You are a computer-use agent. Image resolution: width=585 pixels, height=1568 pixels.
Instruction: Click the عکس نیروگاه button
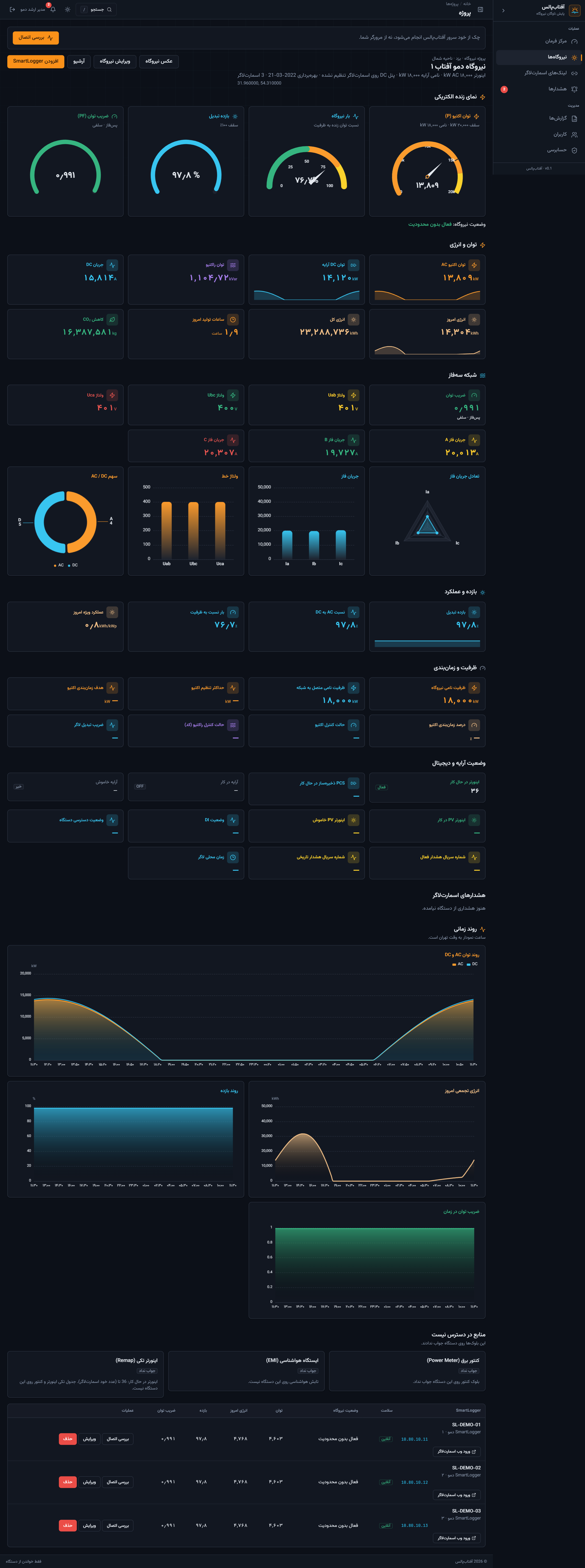159,61
